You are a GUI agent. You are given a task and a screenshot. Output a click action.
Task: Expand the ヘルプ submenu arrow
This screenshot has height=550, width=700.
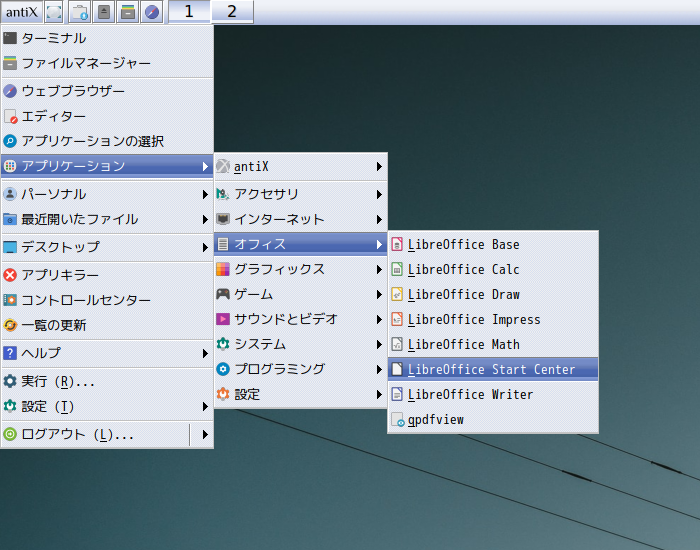click(205, 354)
